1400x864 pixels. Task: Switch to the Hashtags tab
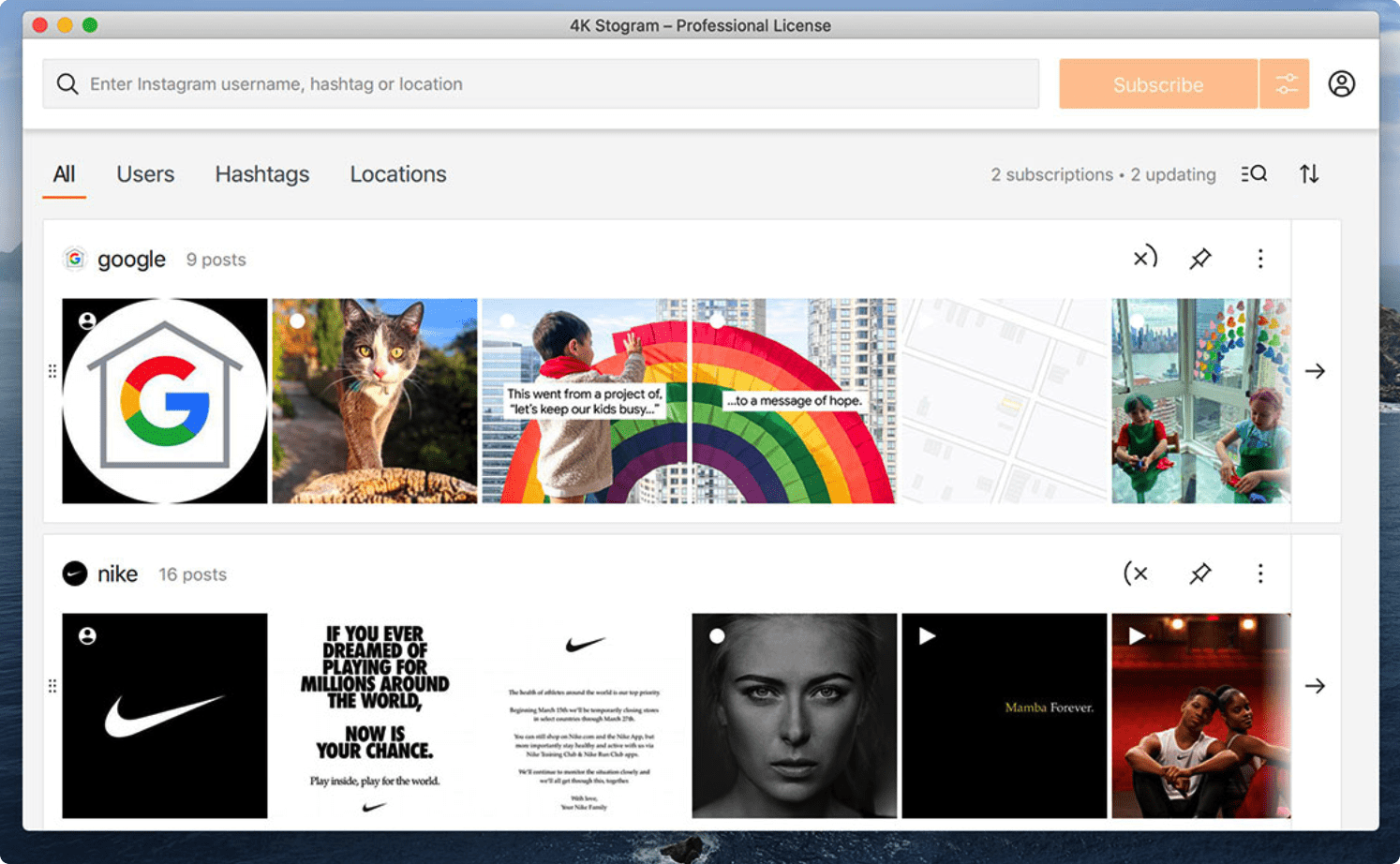(262, 174)
